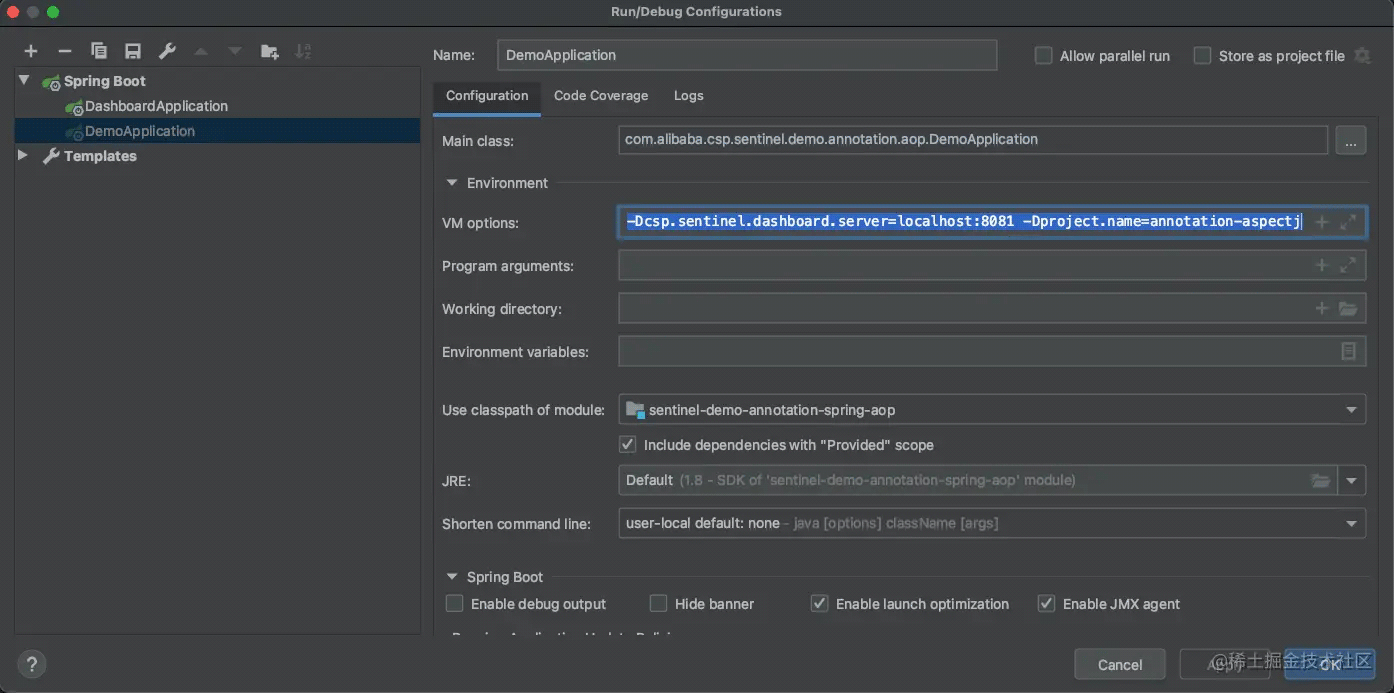
Task: Open the help question mark button
Action: click(x=32, y=664)
